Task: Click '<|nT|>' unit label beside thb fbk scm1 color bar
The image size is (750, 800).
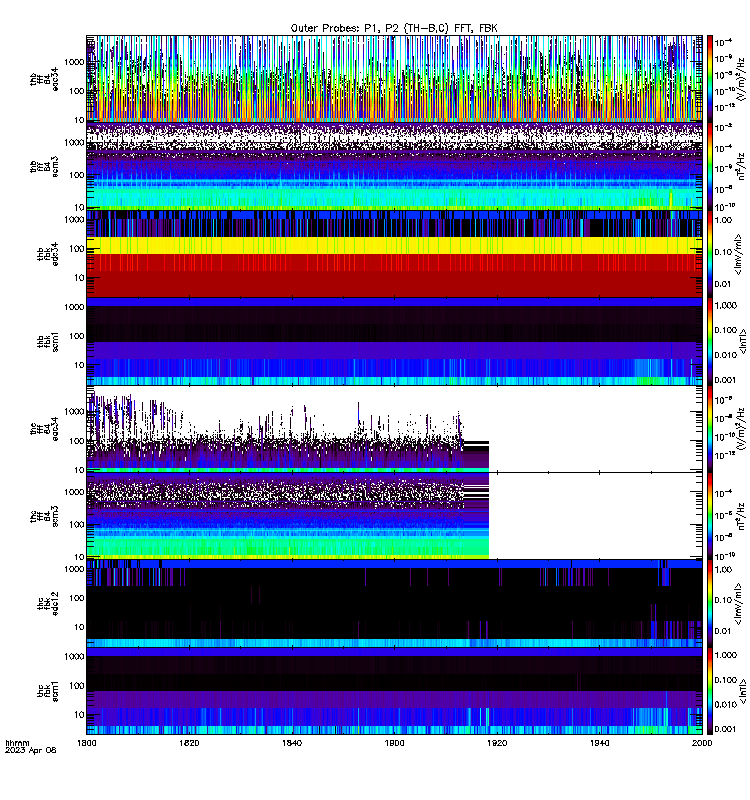Action: 743,341
